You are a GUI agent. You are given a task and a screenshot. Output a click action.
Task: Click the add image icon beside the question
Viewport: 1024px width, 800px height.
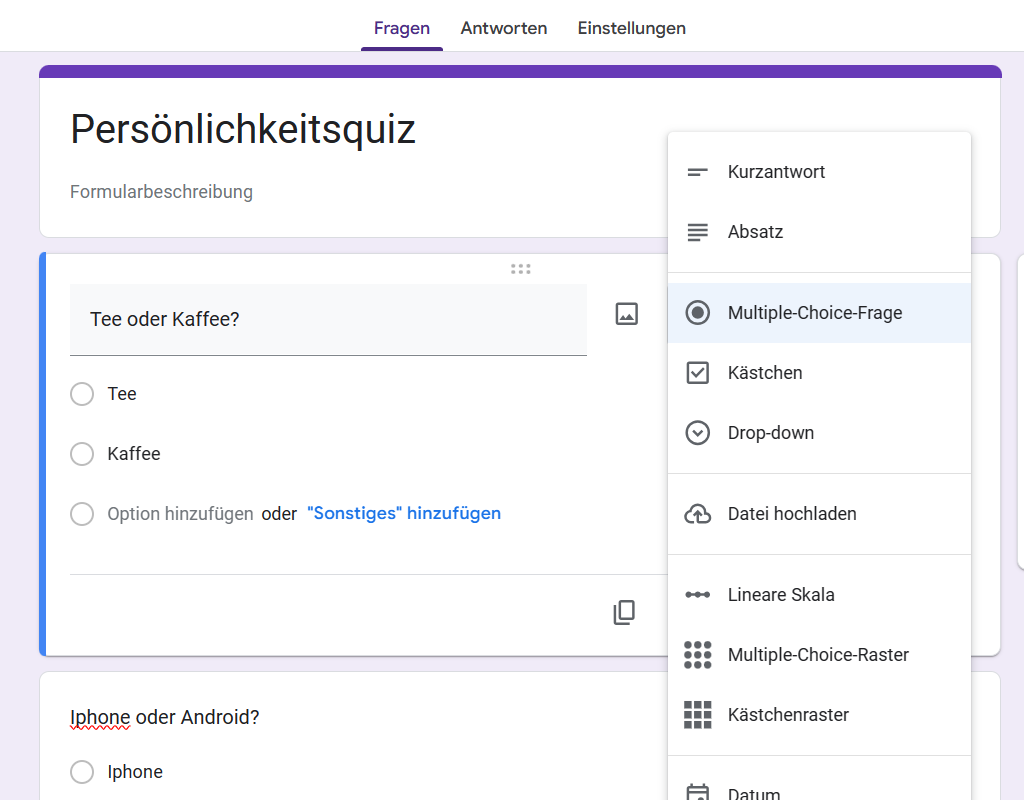[x=626, y=314]
